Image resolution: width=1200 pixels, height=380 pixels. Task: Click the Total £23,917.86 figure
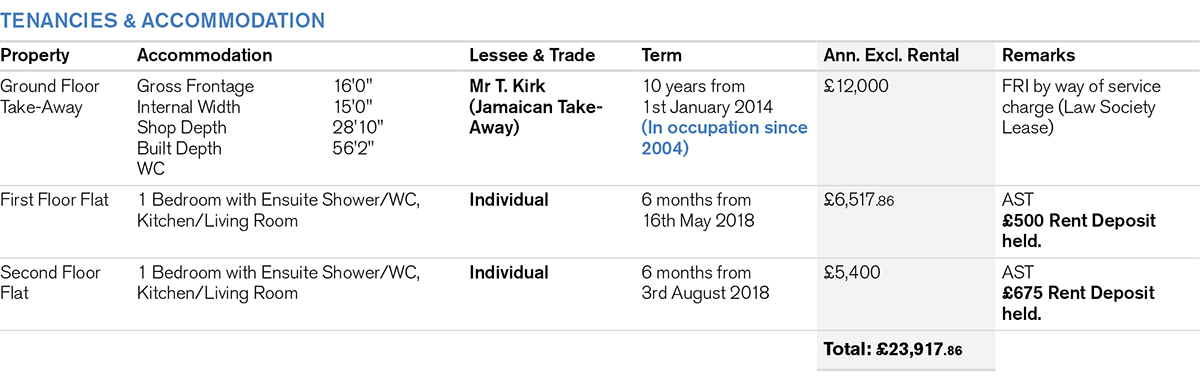(x=893, y=351)
